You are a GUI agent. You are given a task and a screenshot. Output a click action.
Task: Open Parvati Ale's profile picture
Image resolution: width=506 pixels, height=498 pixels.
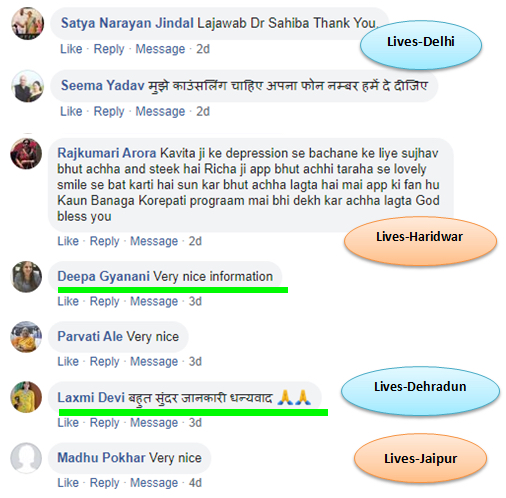tap(26, 337)
